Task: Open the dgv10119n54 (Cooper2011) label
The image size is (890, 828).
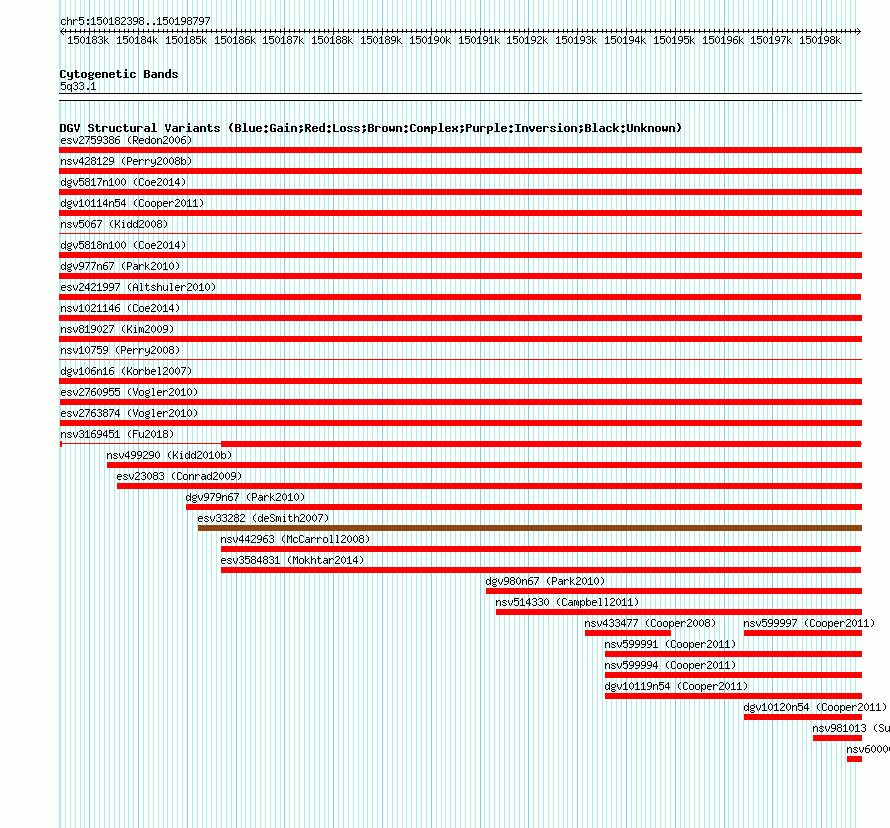Action: pos(676,686)
